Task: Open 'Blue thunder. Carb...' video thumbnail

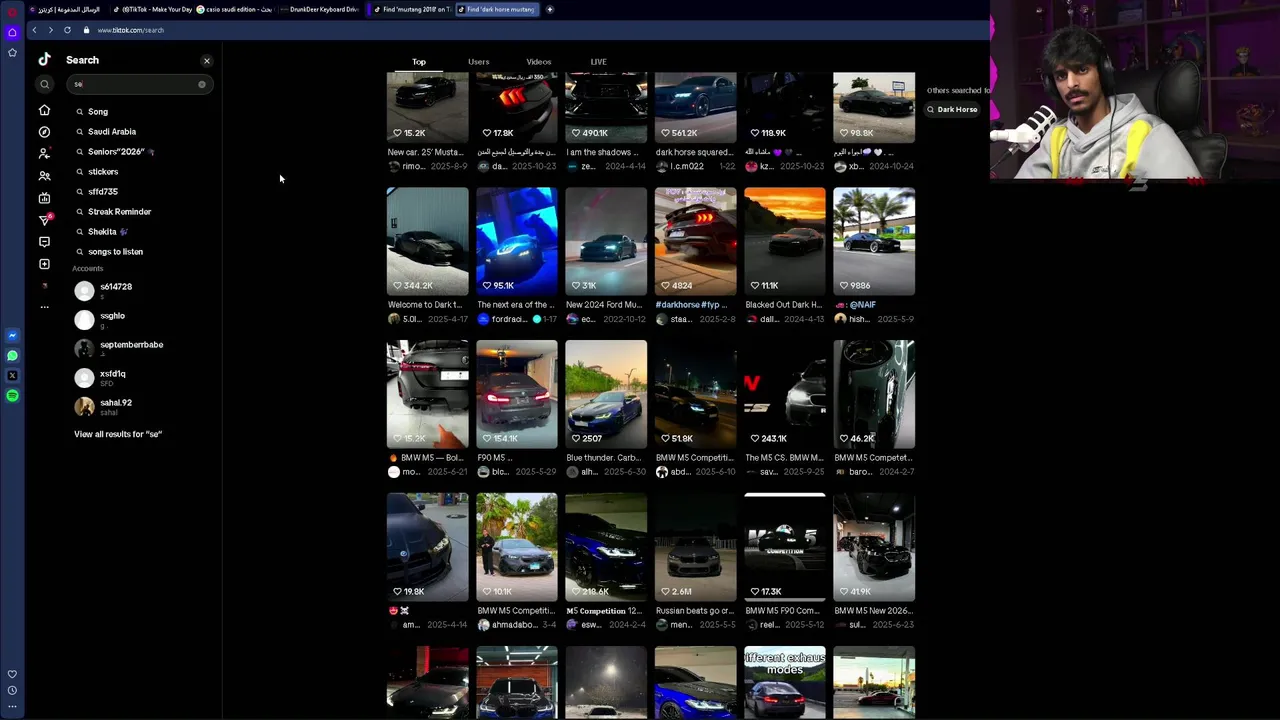Action: tap(606, 394)
